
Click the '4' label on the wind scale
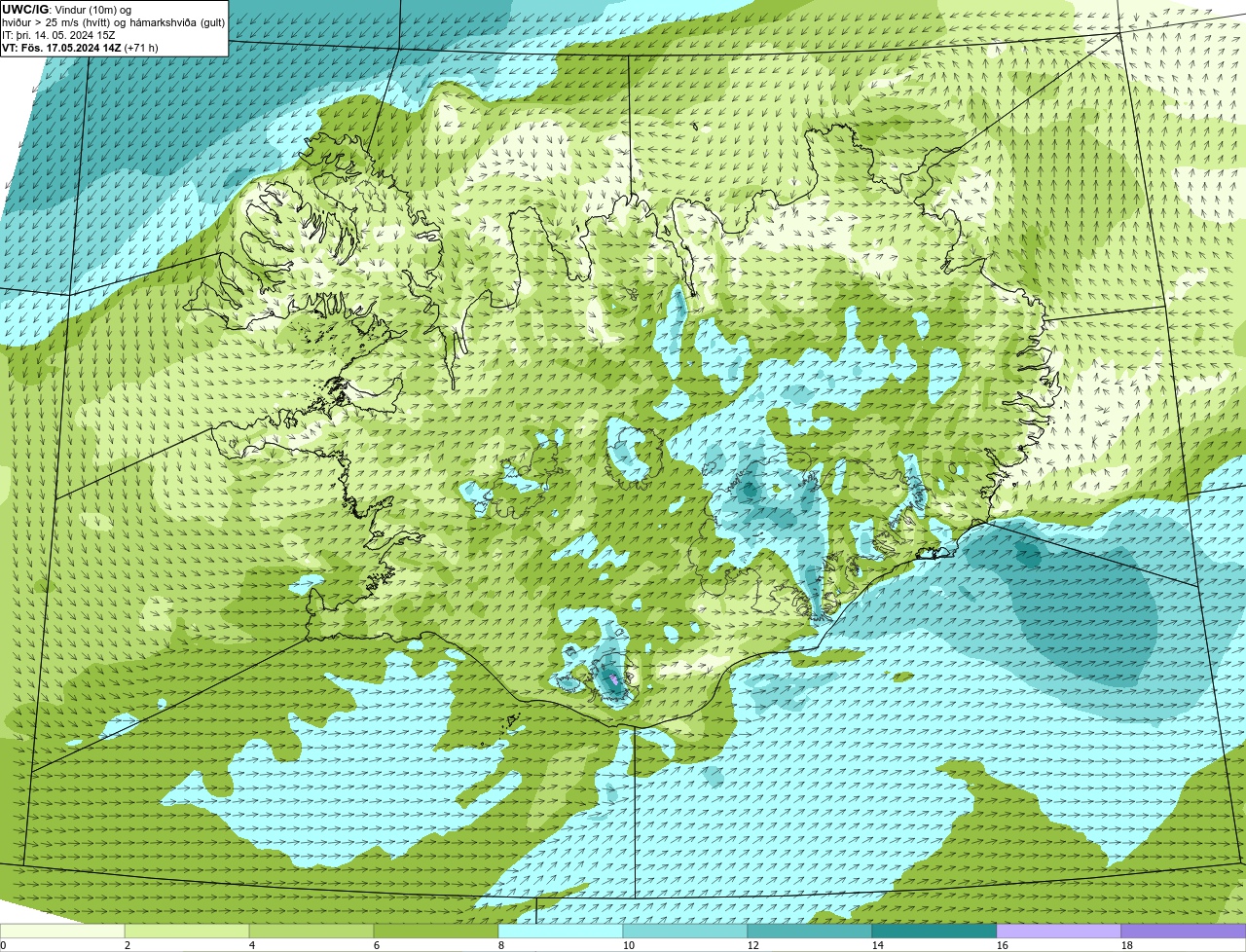click(x=252, y=945)
